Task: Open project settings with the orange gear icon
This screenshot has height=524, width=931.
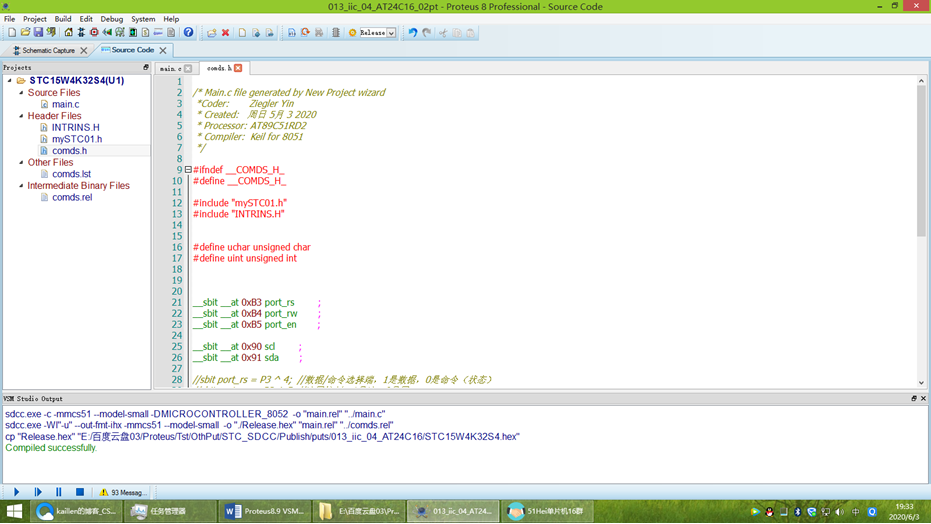Action: 352,33
